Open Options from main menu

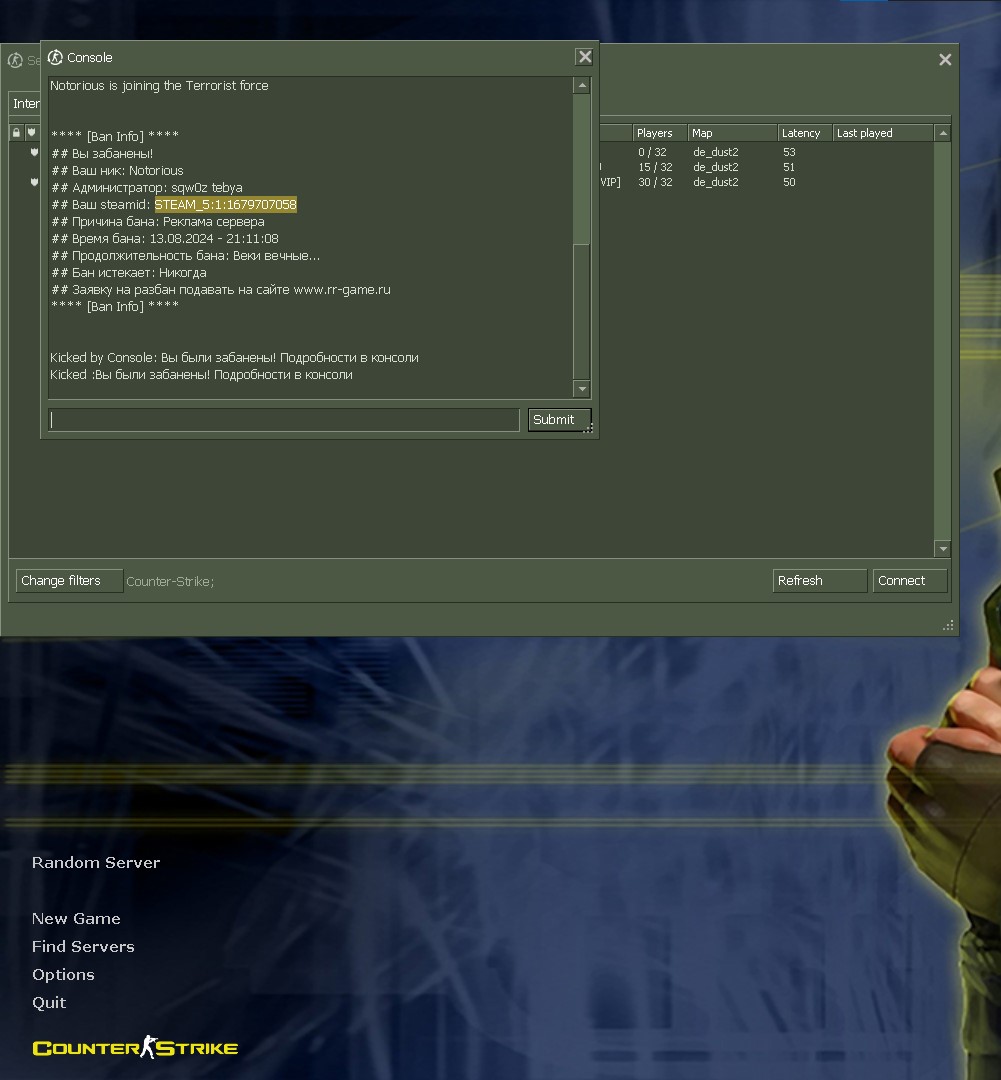coord(63,975)
